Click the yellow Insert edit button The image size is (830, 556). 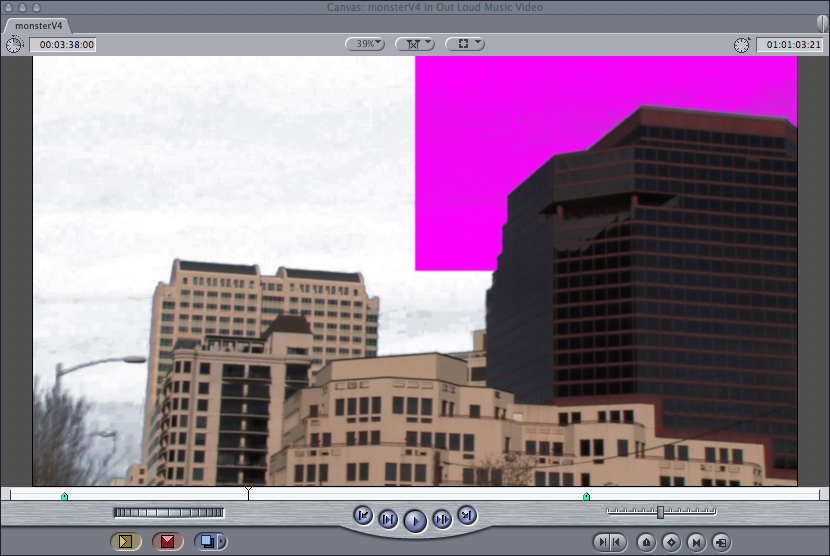click(125, 542)
